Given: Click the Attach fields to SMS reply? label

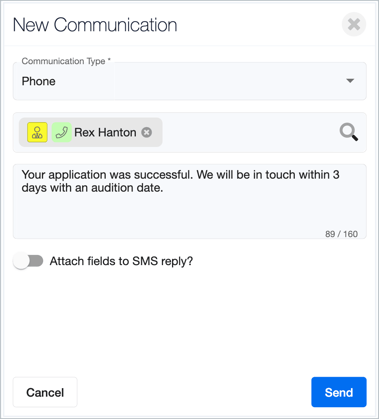Looking at the screenshot, I should [121, 261].
